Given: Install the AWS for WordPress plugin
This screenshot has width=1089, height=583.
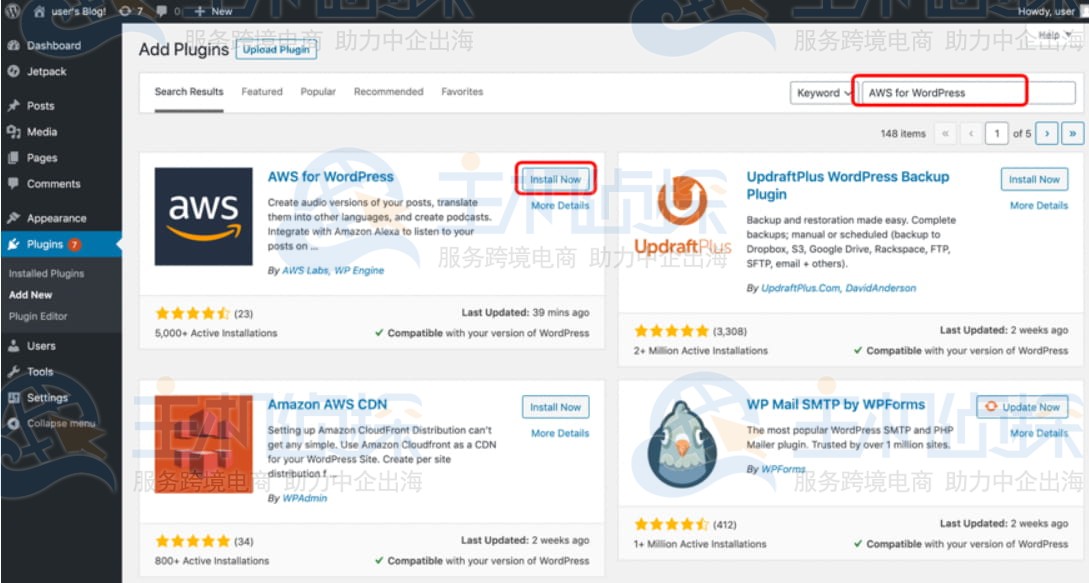Looking at the screenshot, I should point(555,180).
